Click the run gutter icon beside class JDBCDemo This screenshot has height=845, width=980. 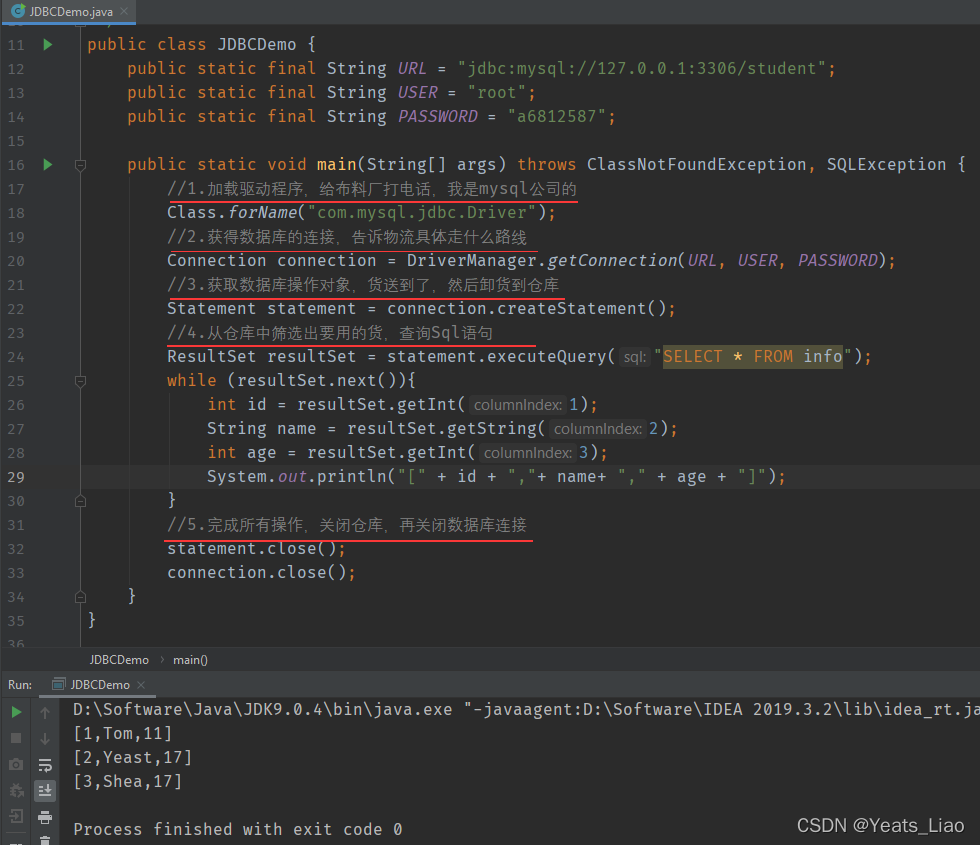coord(48,44)
